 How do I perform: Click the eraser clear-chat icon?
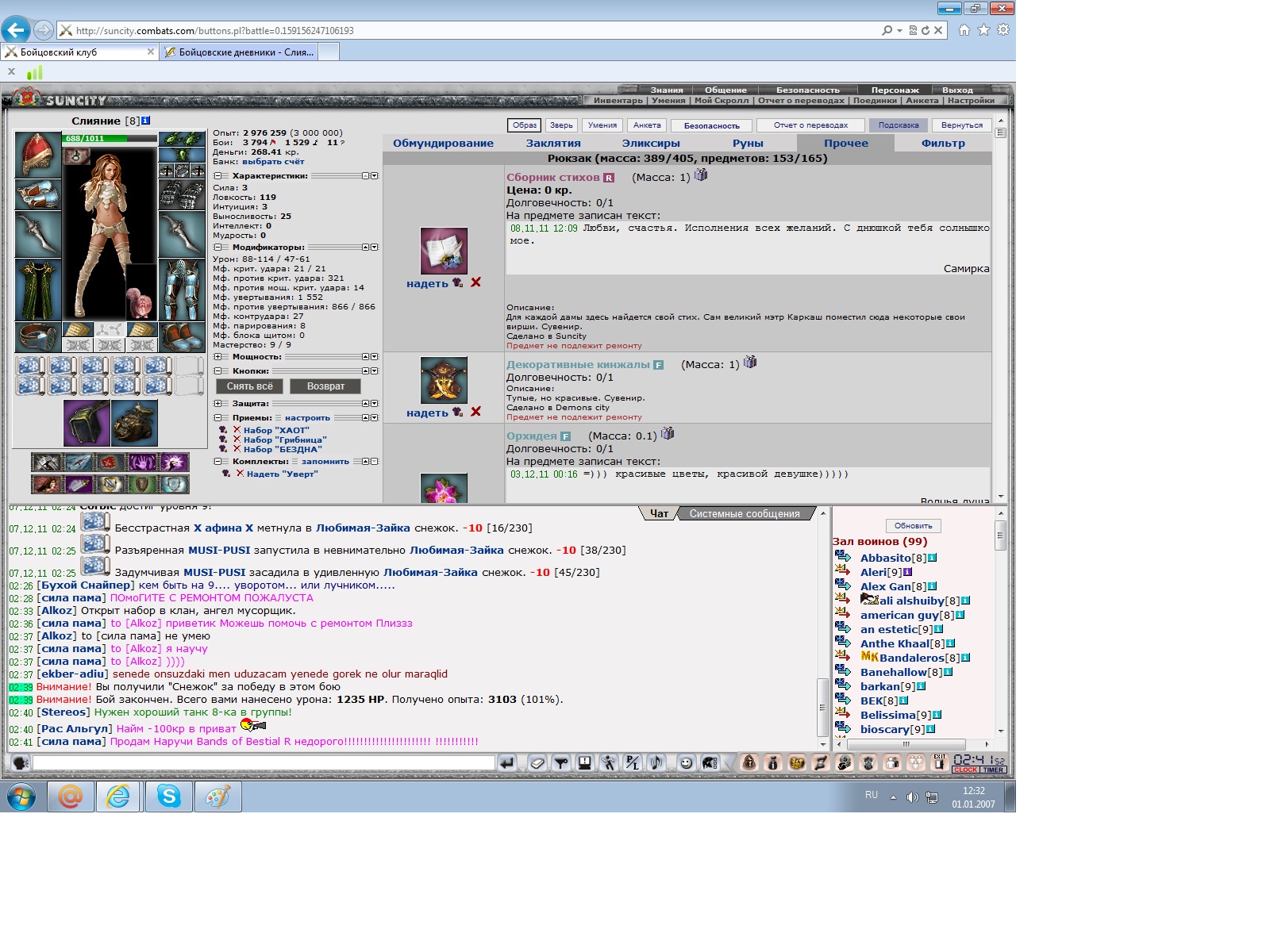[x=537, y=763]
